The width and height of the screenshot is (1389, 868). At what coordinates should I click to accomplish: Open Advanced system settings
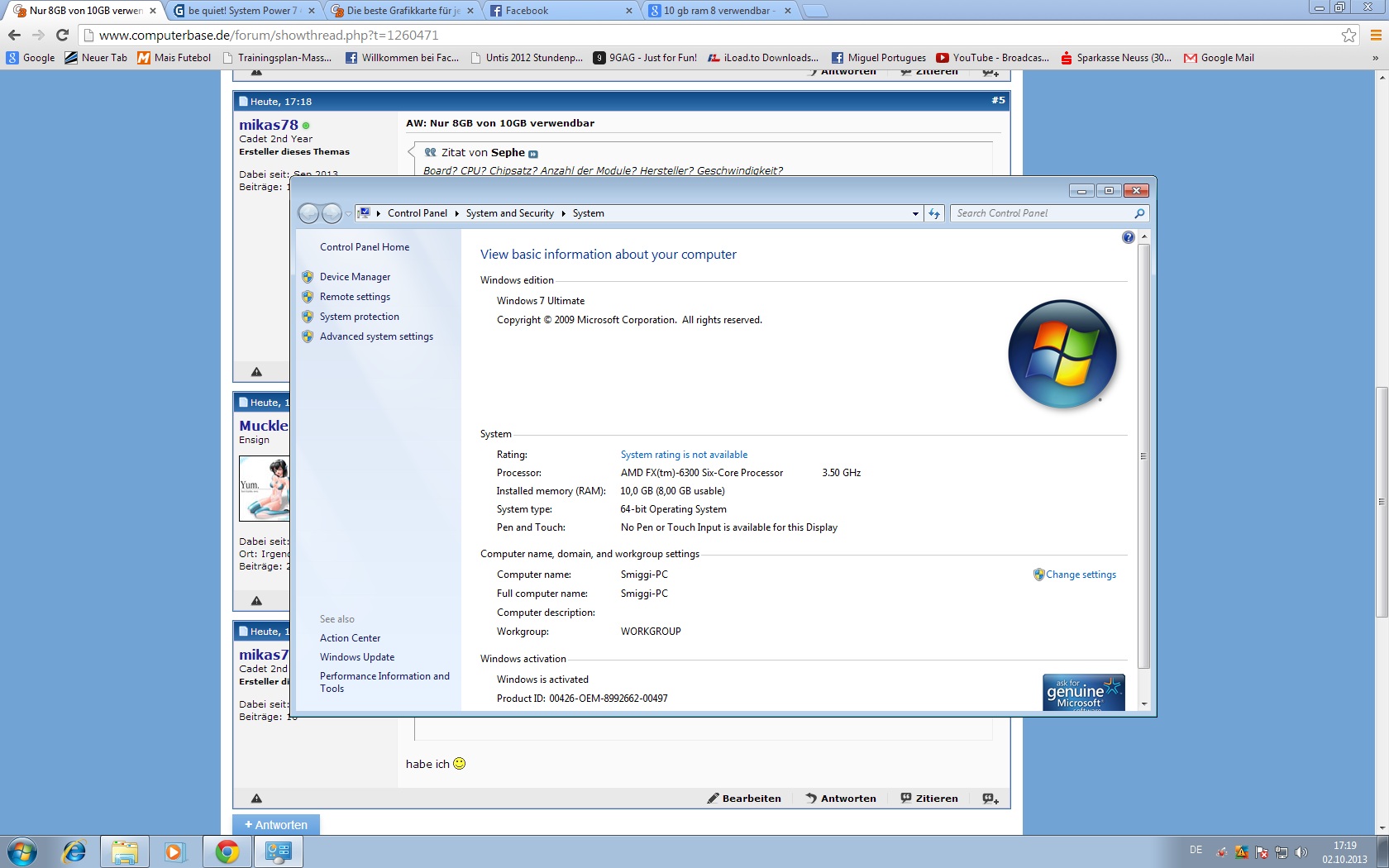click(x=376, y=336)
